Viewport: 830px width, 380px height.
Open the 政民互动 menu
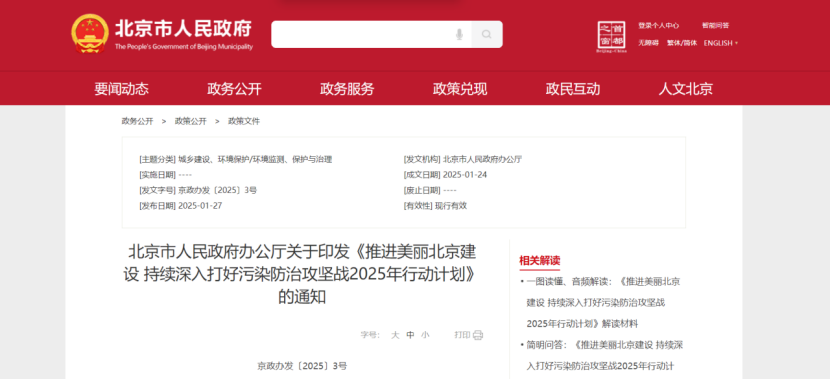573,89
